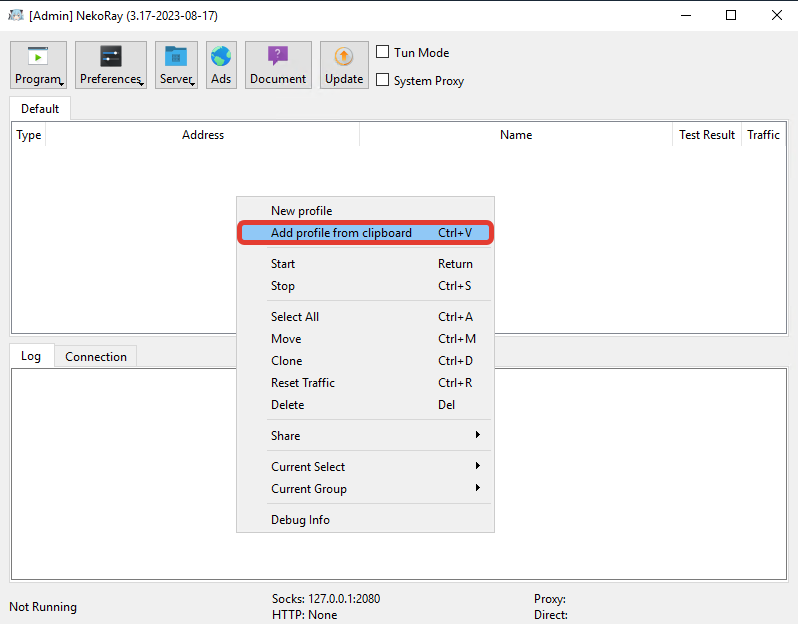Open the Program toolbar menu

(38, 65)
